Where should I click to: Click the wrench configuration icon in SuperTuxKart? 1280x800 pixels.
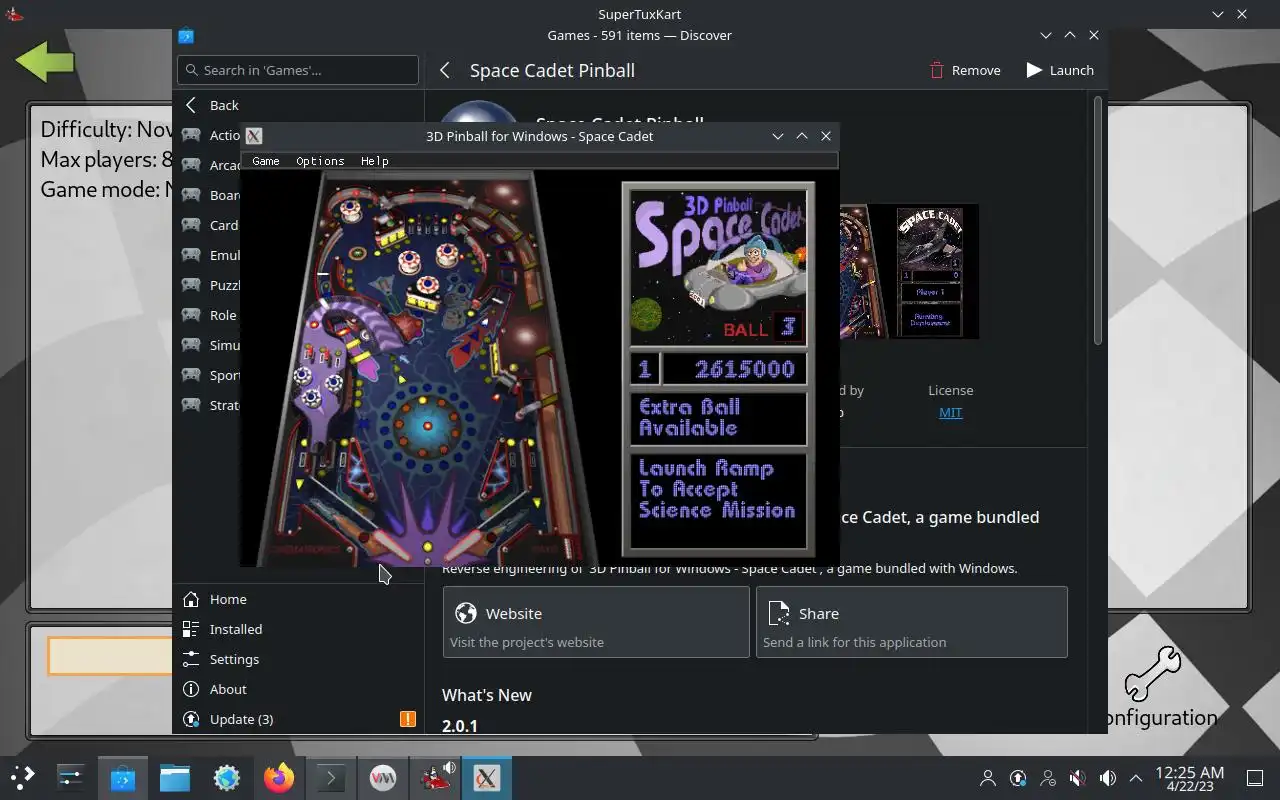tap(1153, 673)
